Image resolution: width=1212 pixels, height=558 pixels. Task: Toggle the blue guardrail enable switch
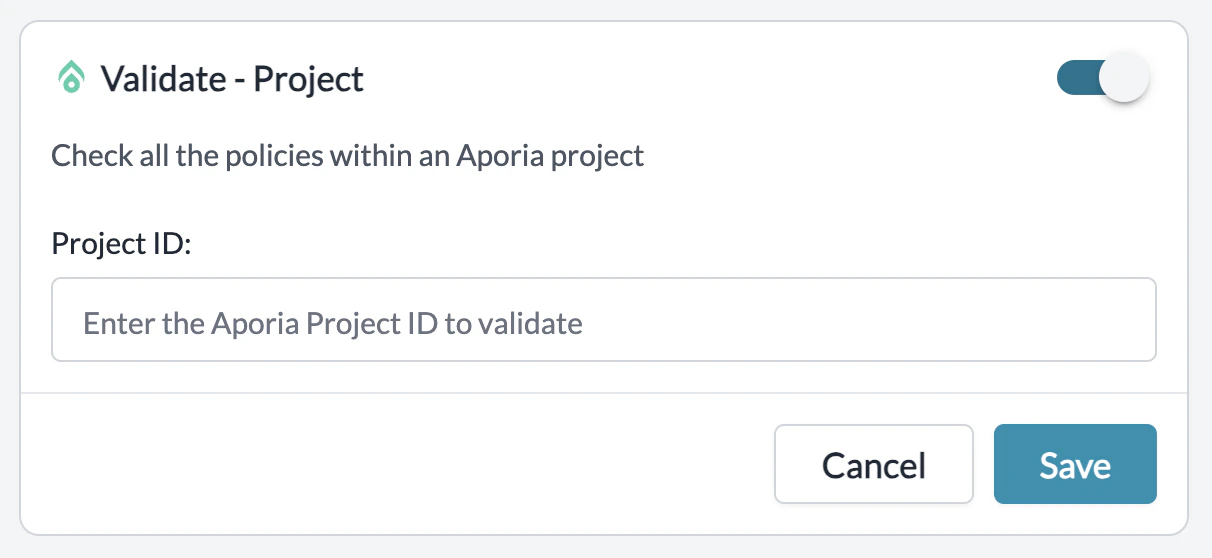tap(1103, 78)
